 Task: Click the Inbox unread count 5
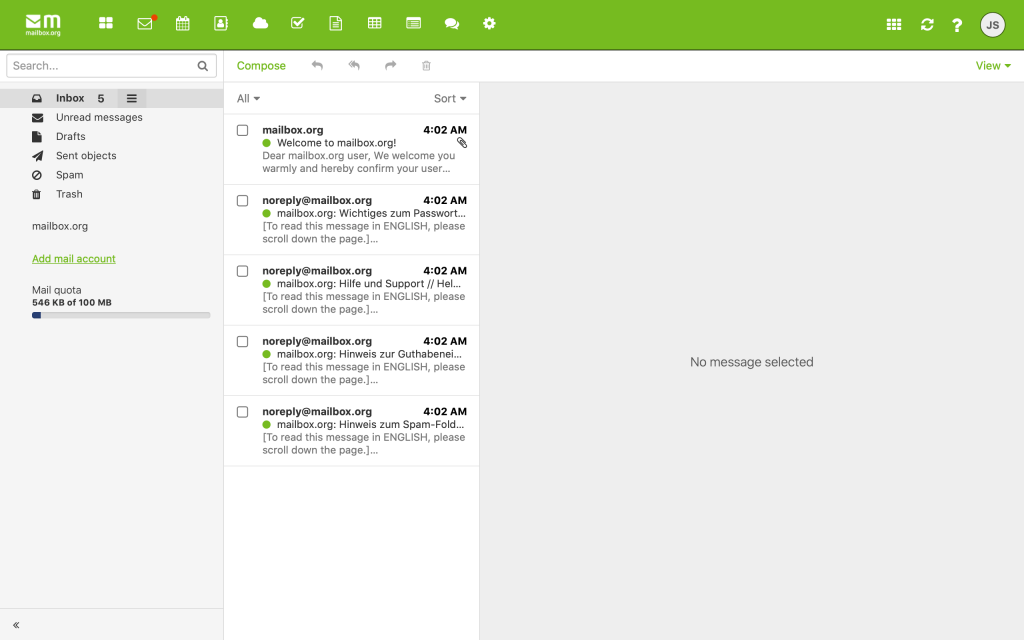pos(101,99)
